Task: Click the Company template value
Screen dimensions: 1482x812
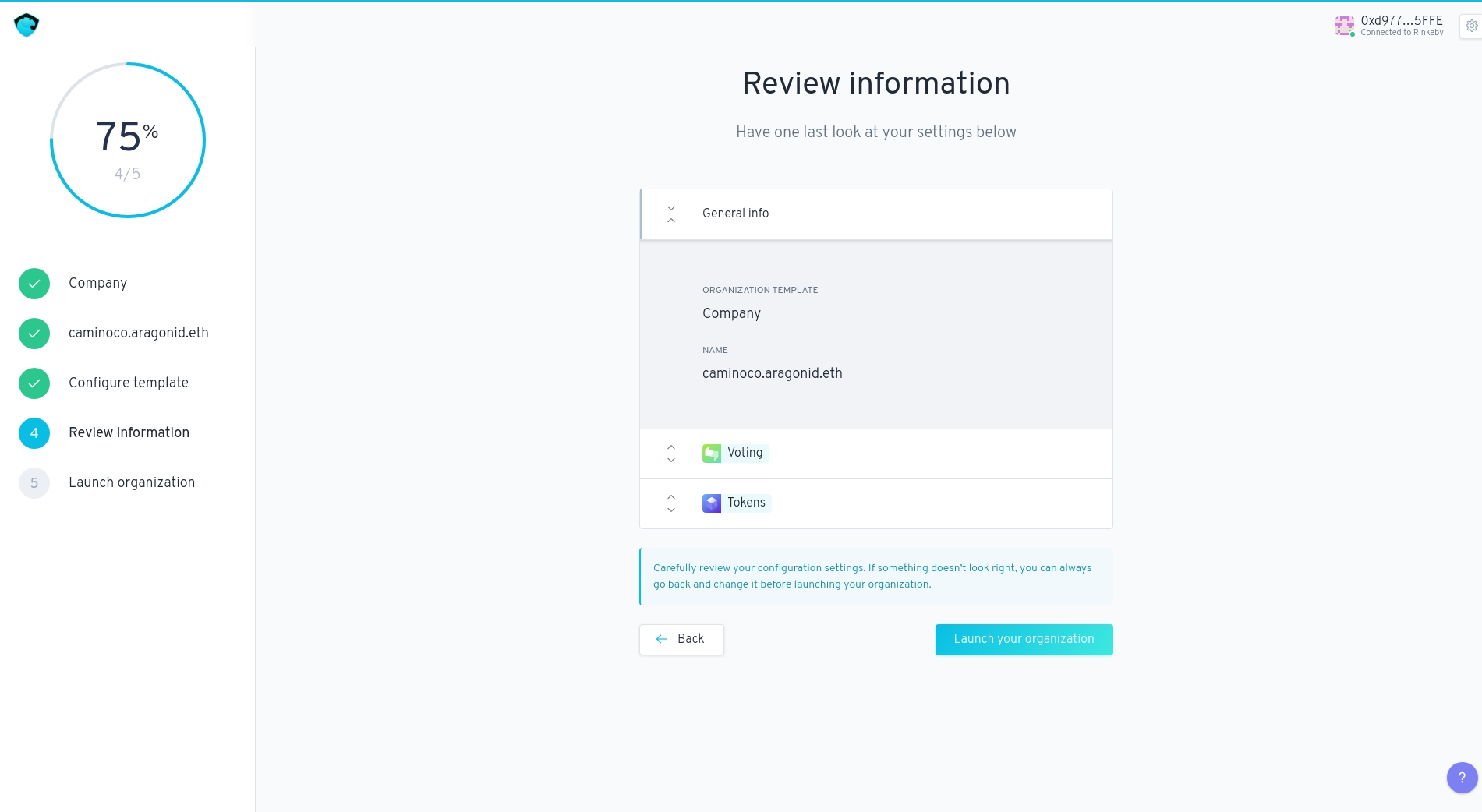Action: (x=731, y=313)
